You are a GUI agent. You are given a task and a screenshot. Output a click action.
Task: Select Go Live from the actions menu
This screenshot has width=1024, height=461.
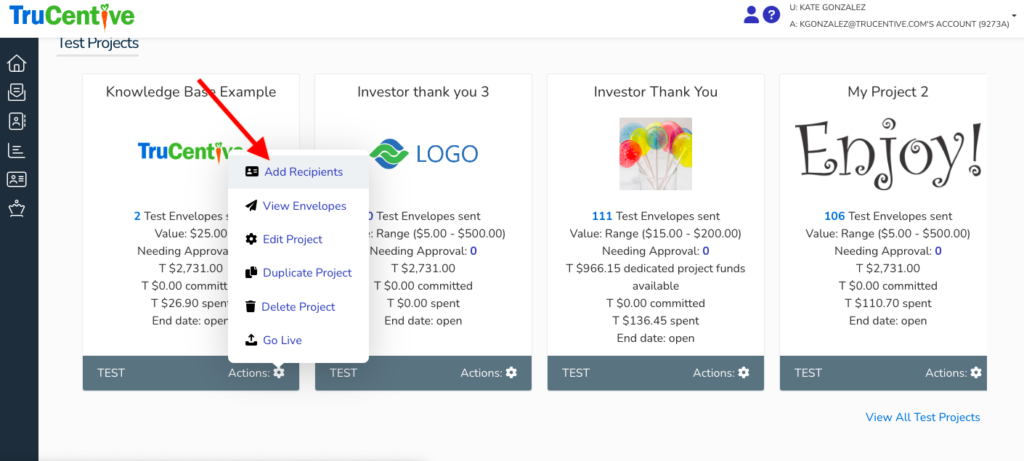tap(282, 341)
